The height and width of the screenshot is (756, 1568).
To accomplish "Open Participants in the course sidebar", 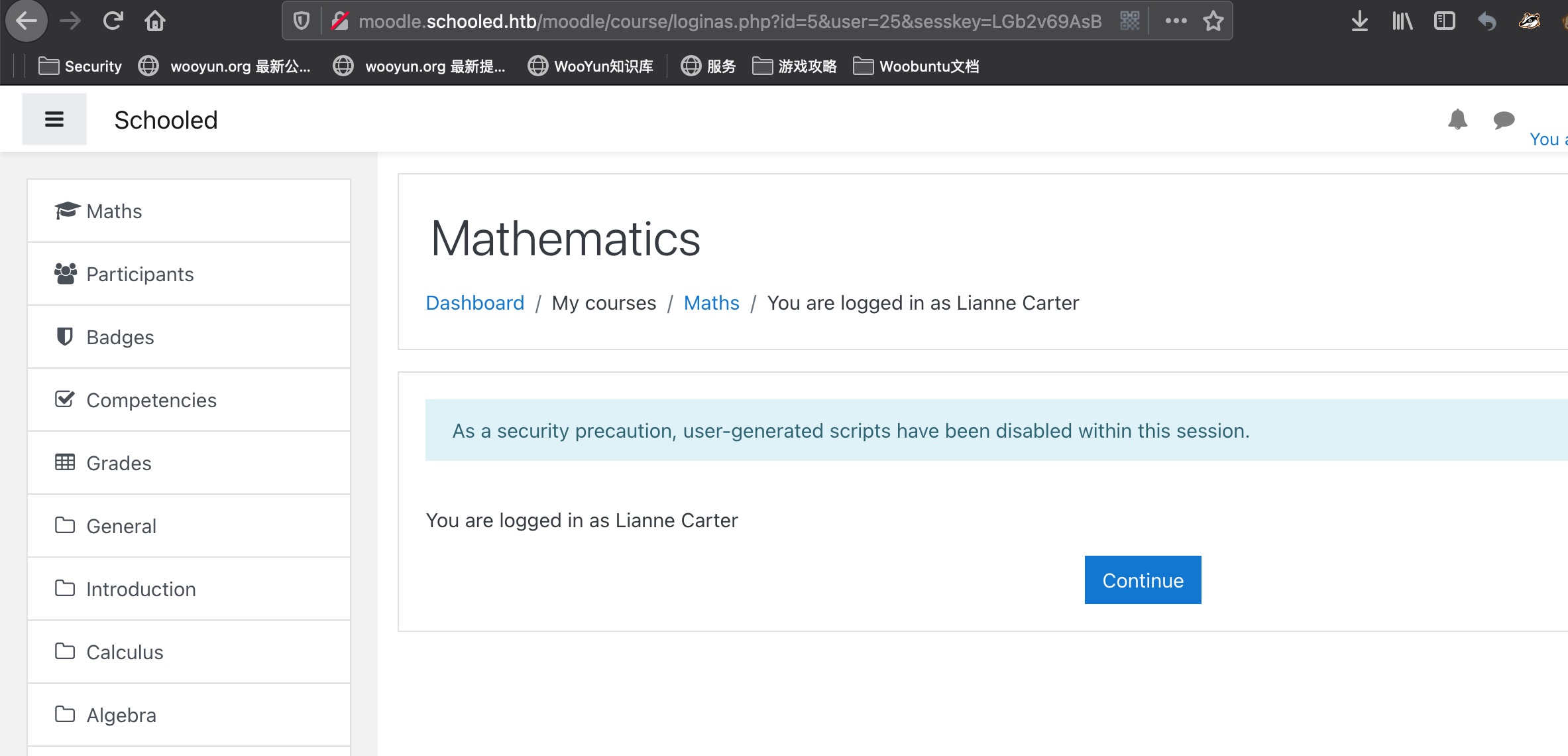I will 140,274.
